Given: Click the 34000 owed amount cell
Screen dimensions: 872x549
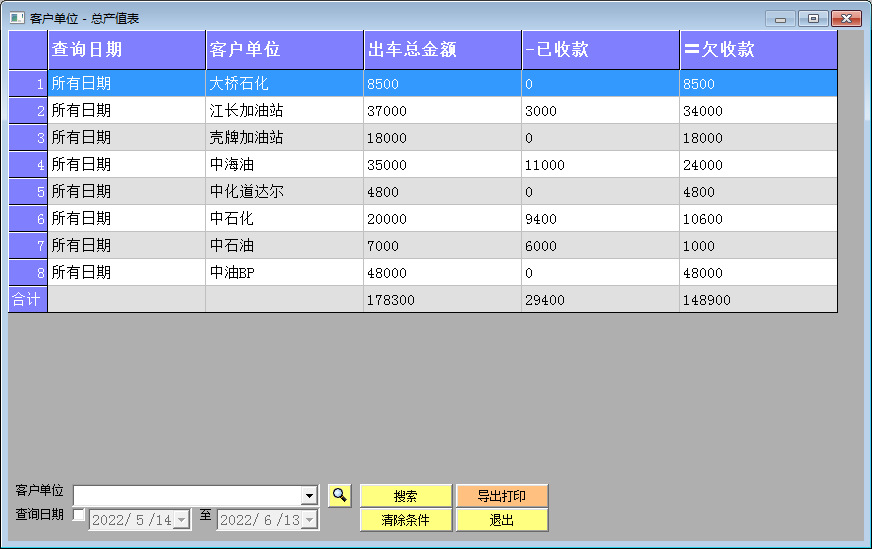Looking at the screenshot, I should [x=759, y=110].
